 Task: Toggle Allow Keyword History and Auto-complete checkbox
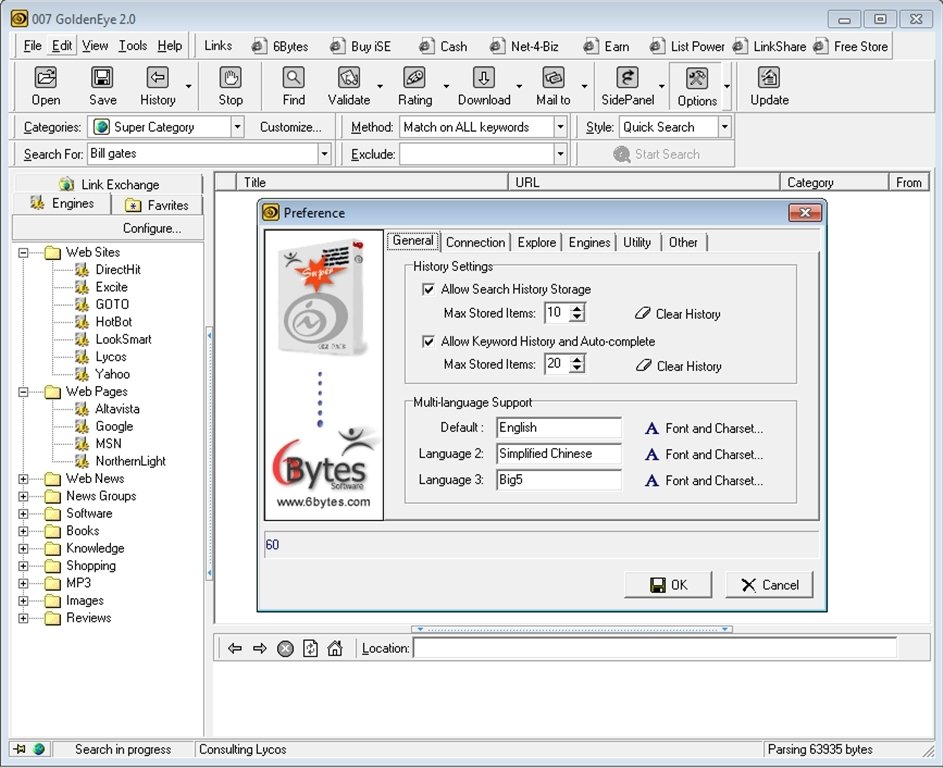(x=428, y=342)
